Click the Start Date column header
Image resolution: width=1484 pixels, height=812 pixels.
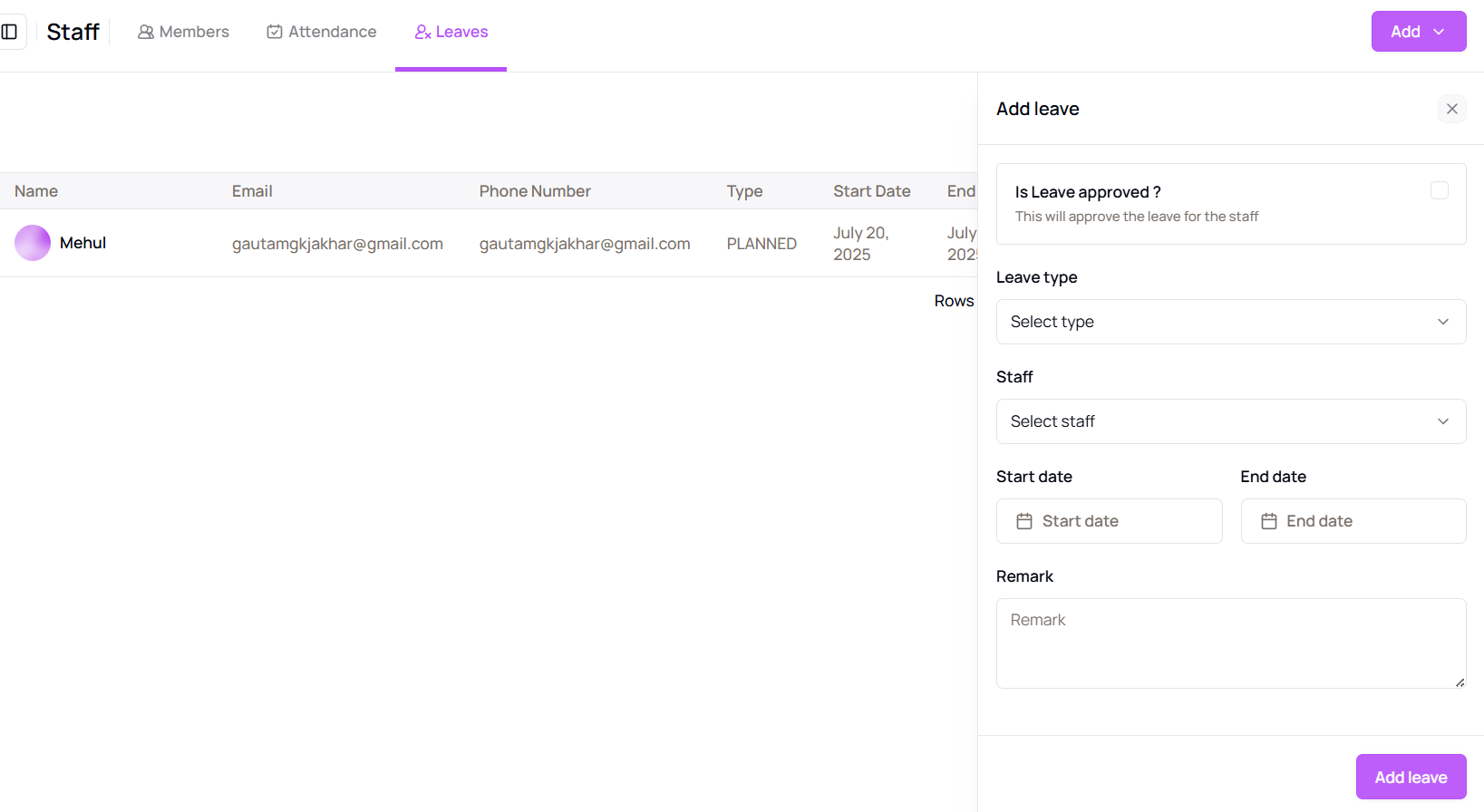click(871, 191)
